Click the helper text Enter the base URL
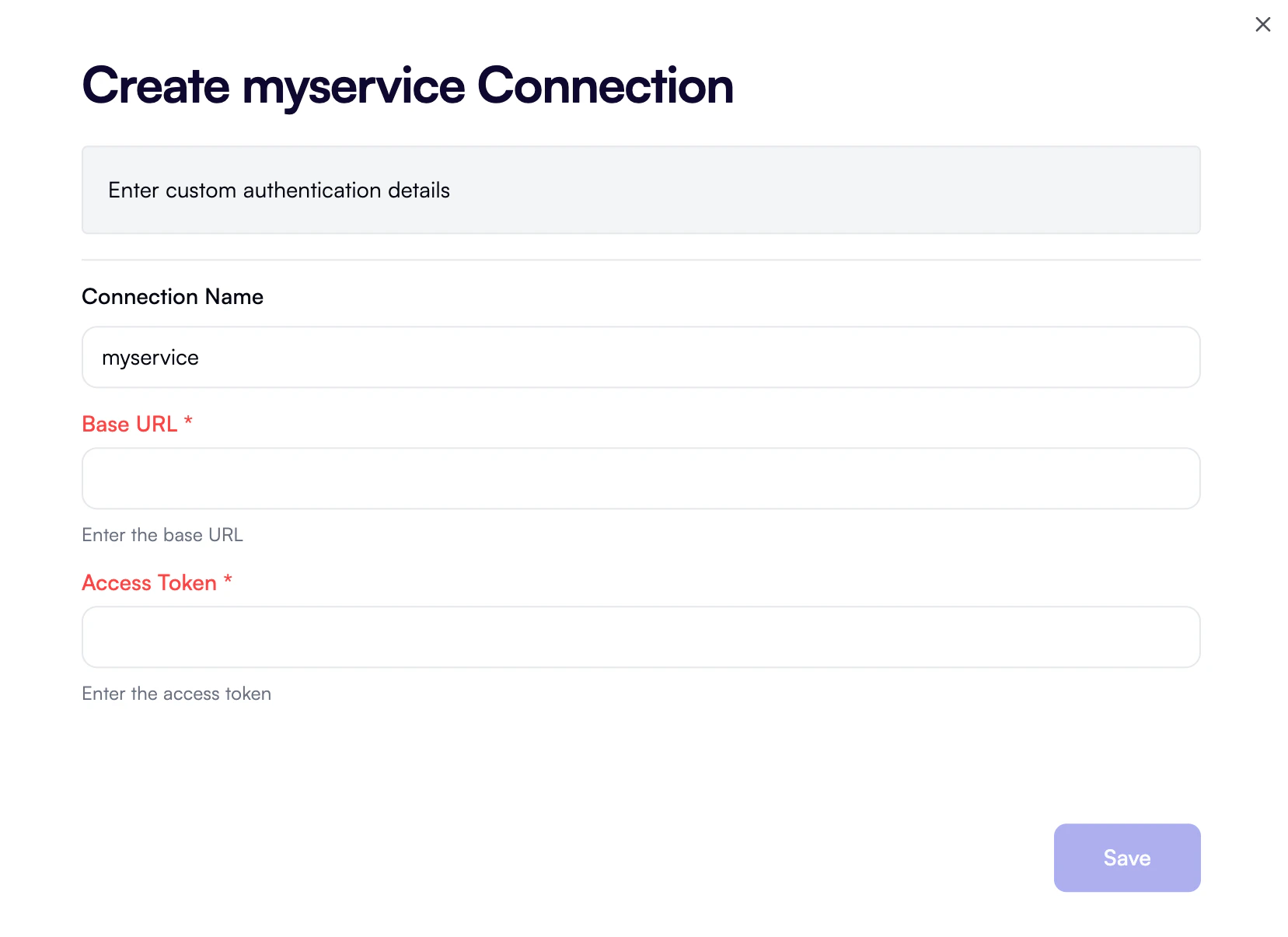1288x937 pixels. click(x=162, y=534)
